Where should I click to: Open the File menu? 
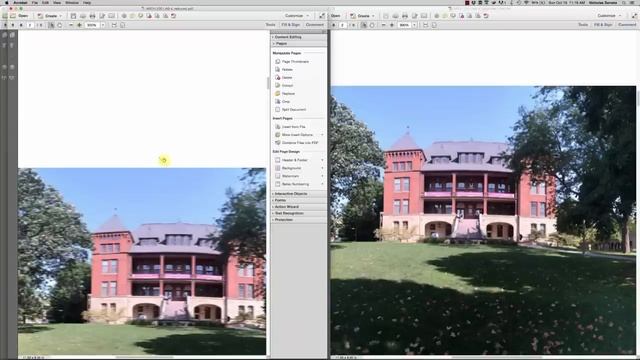(x=35, y=2)
